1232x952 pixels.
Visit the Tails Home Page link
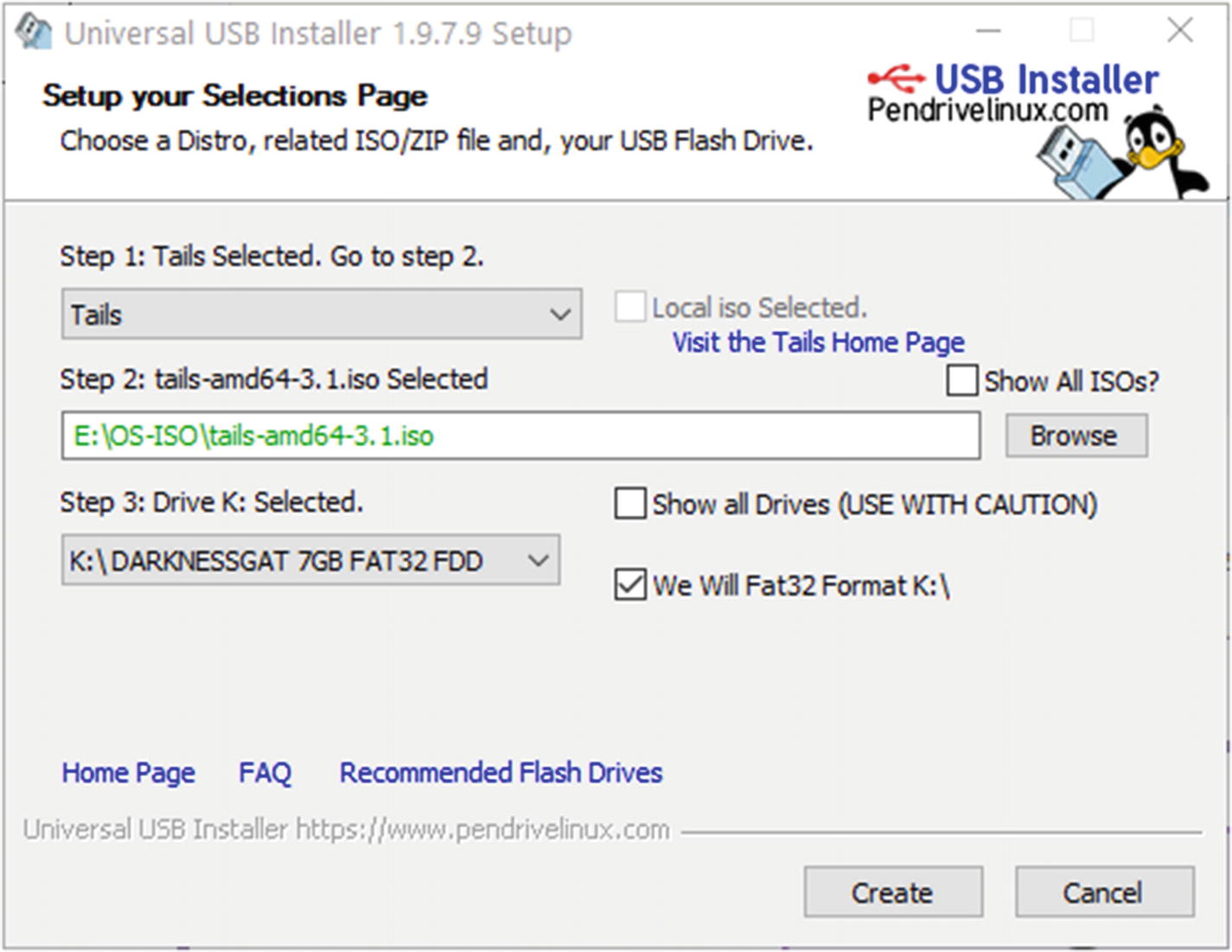(x=818, y=342)
